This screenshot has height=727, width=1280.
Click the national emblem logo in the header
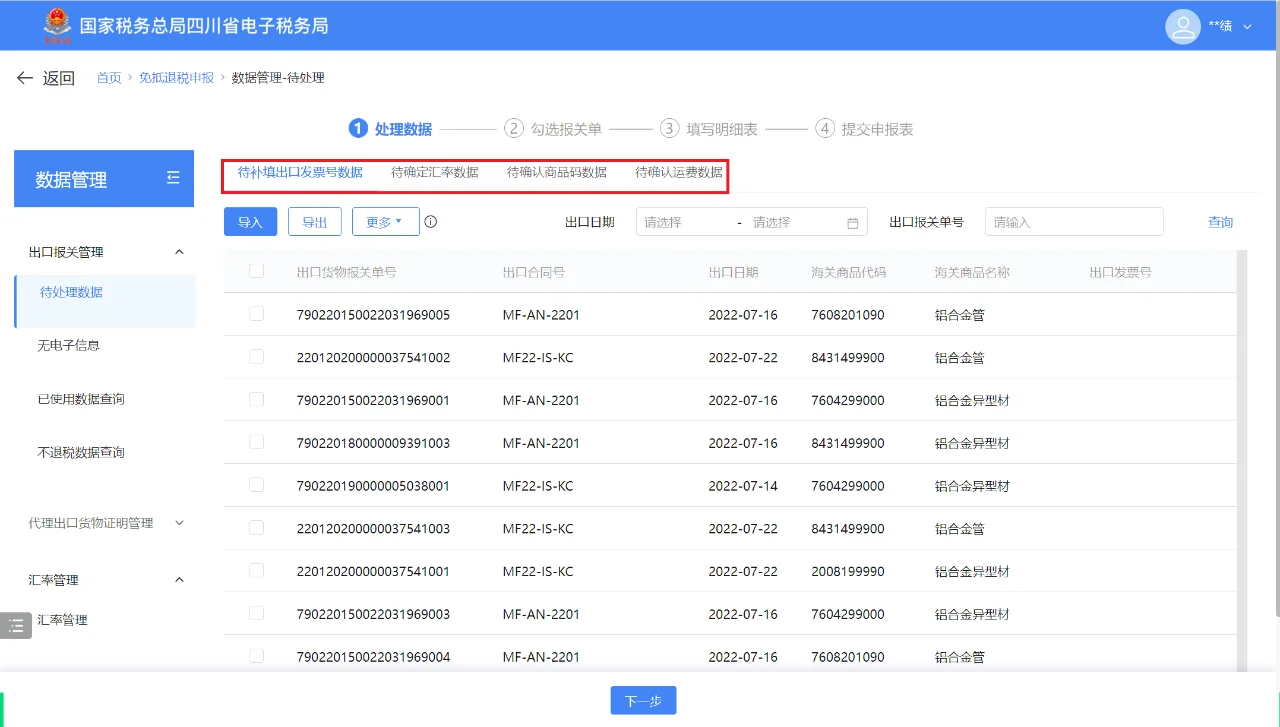click(x=57, y=24)
